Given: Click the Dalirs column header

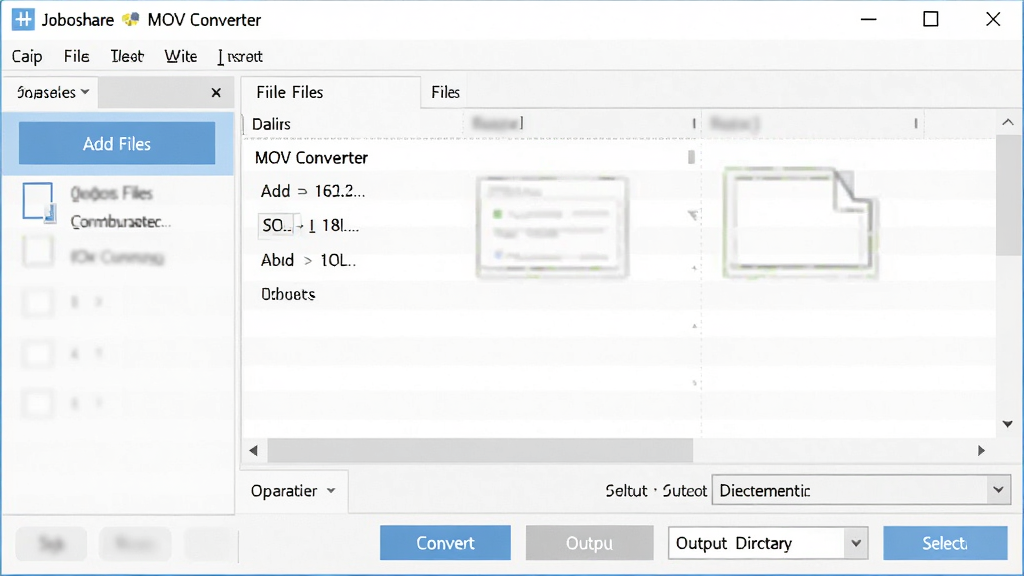Looking at the screenshot, I should pos(272,124).
